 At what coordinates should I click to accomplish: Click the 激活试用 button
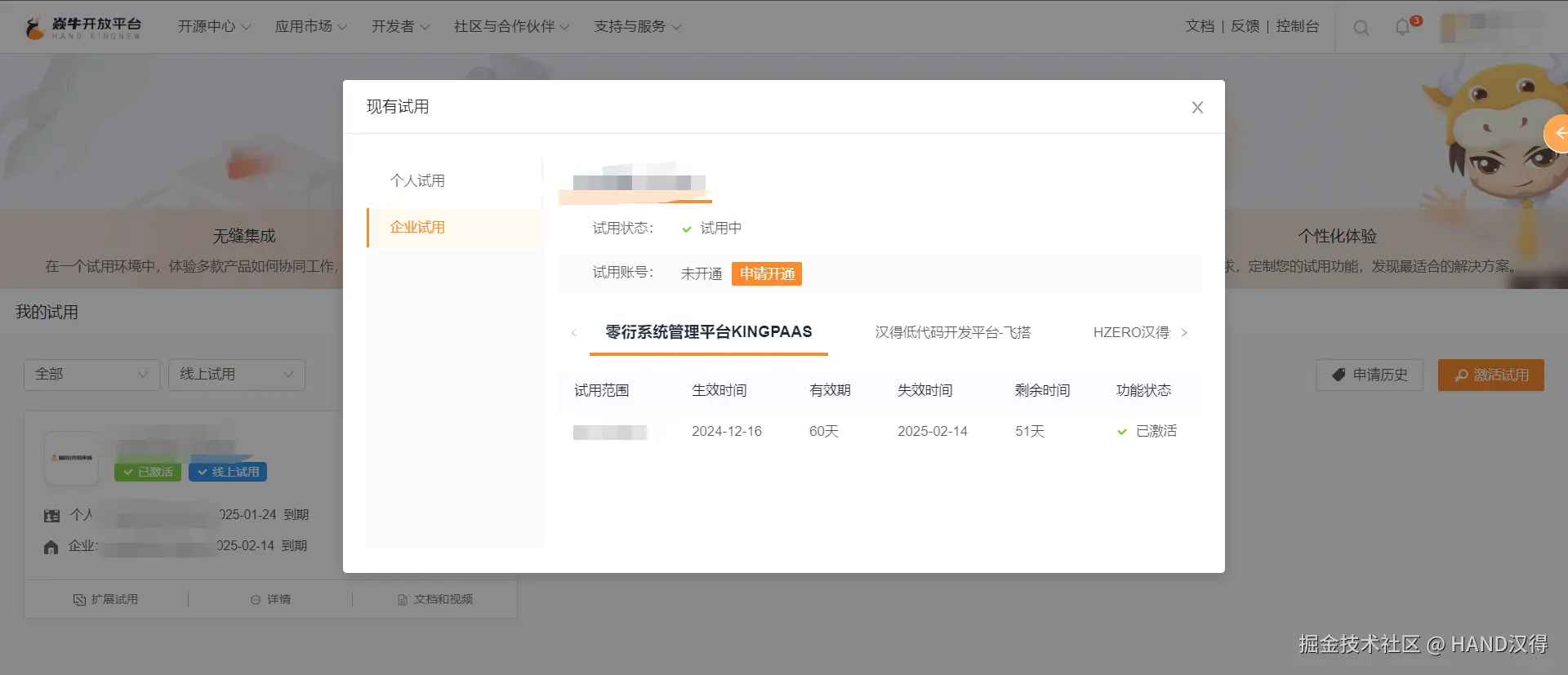1491,375
